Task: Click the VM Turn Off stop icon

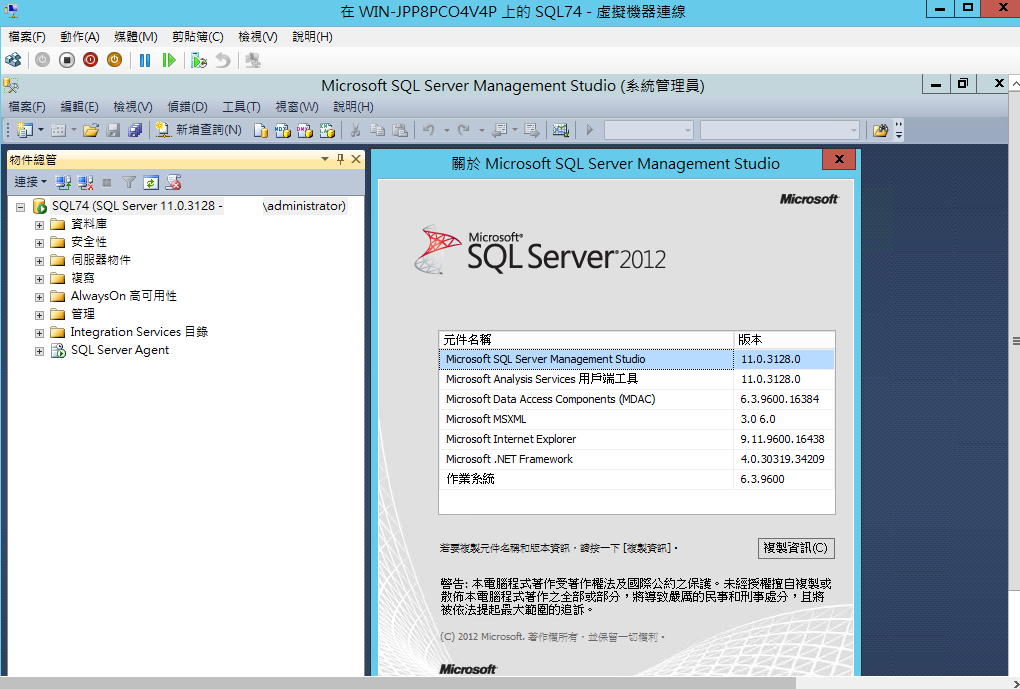Action: pyautogui.click(x=66, y=61)
